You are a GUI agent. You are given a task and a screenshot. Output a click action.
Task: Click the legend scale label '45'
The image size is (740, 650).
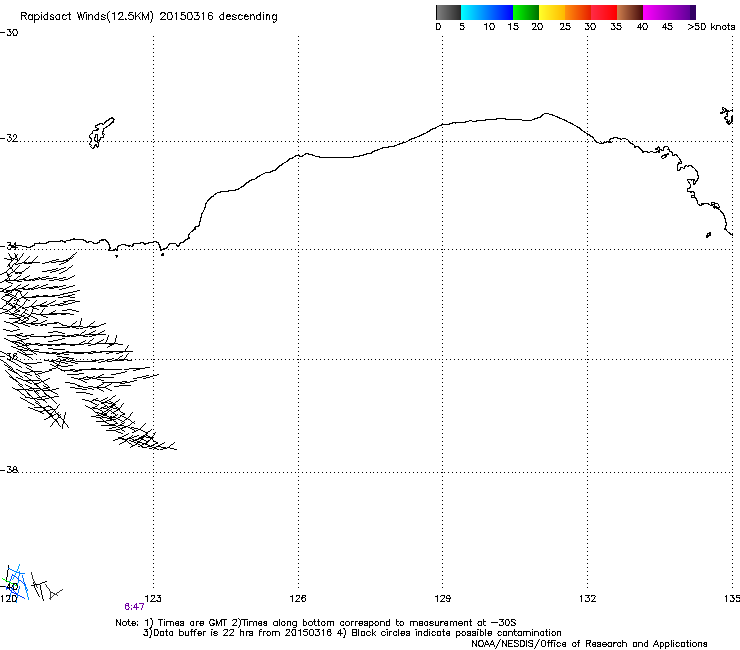pos(667,27)
